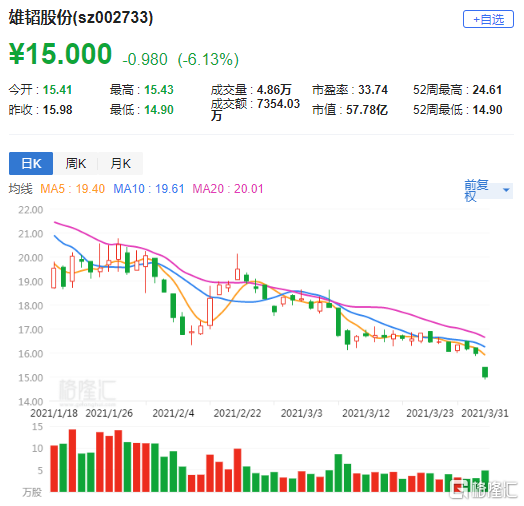Click the 格隆汇 logo watermark at bottom right

click(x=483, y=489)
